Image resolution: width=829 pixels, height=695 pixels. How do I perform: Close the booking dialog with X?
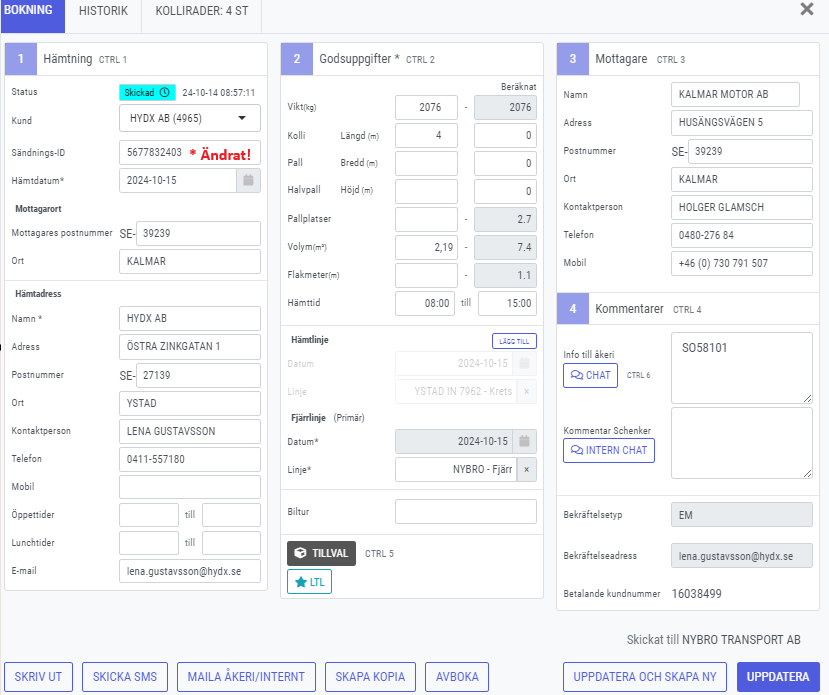[x=806, y=9]
